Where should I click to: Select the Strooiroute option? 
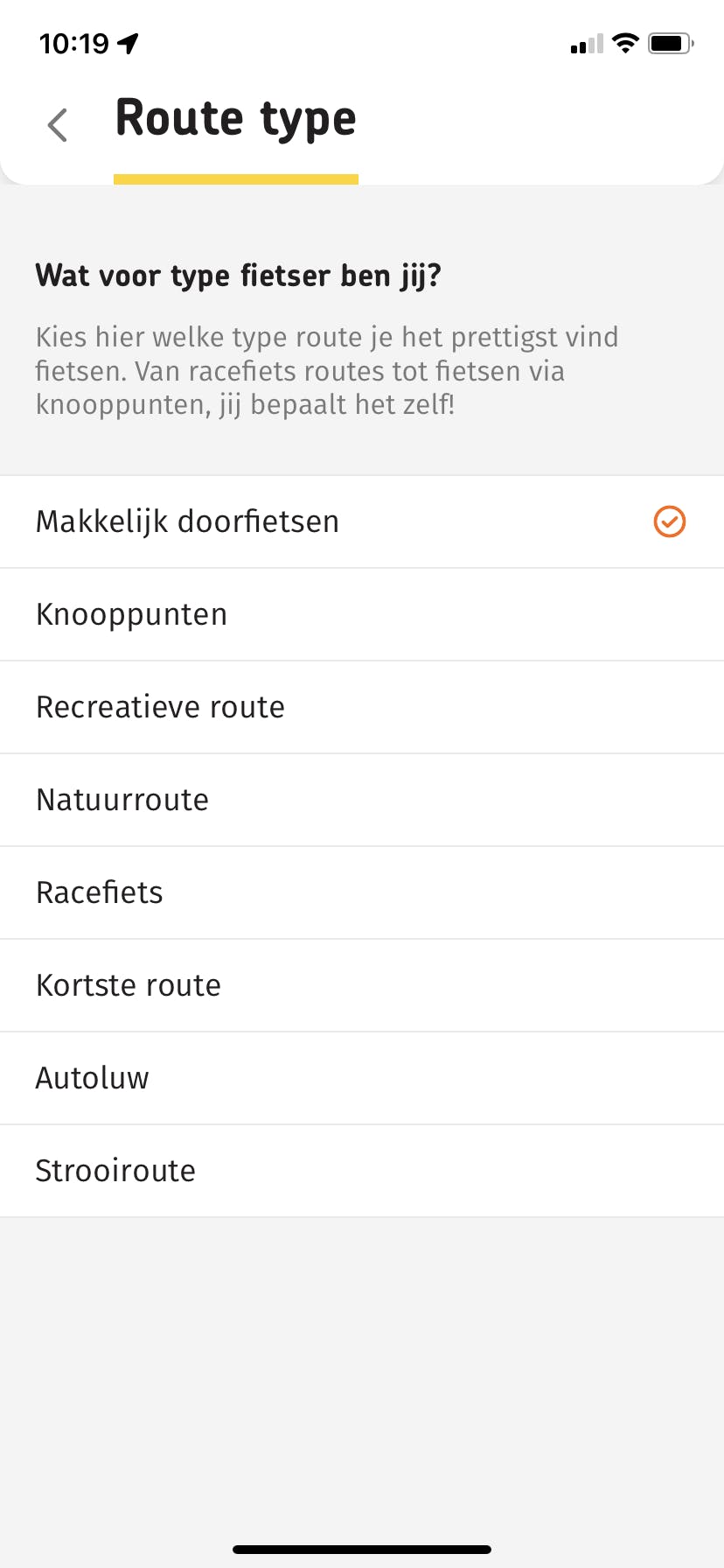(x=115, y=1171)
